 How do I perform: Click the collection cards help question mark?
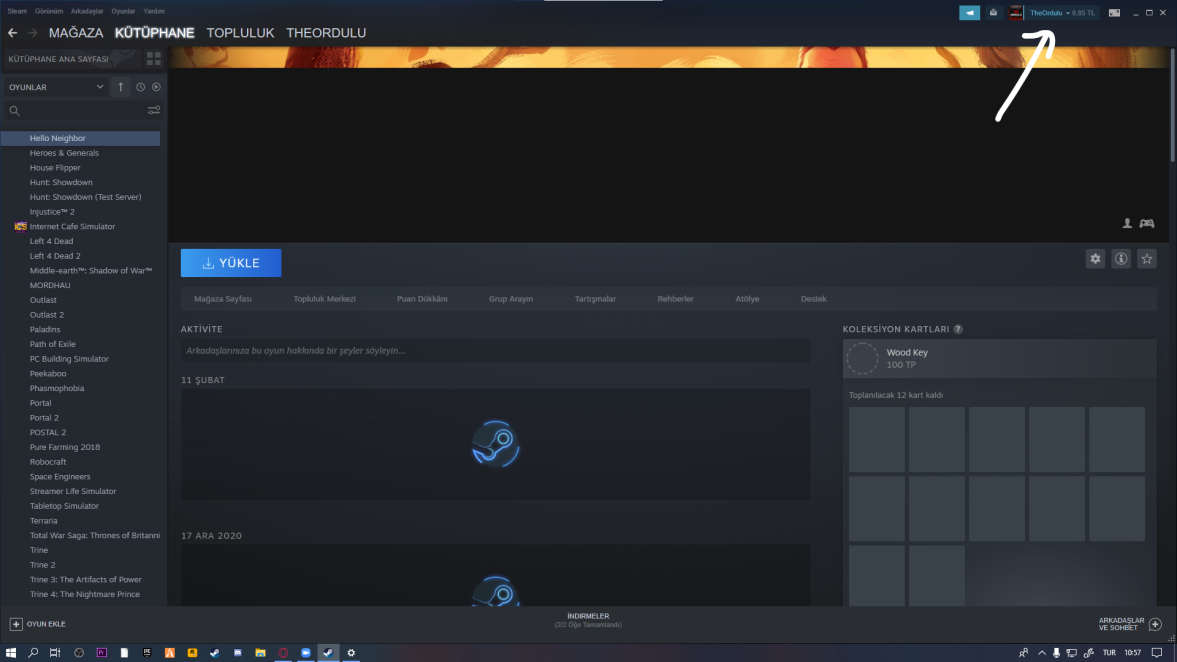pos(958,329)
